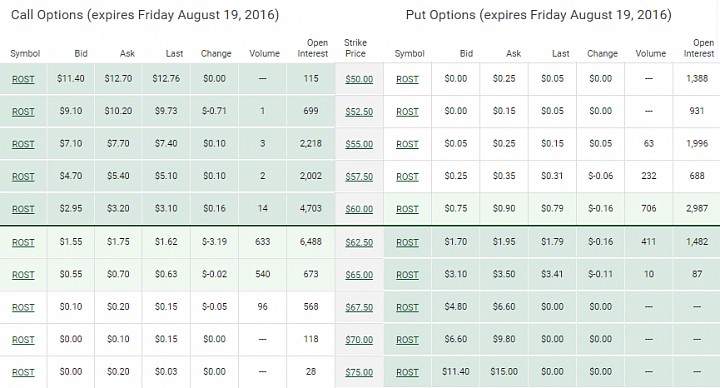The width and height of the screenshot is (720, 388).
Task: Select put open interest 2,987 cell
Action: tap(697, 208)
